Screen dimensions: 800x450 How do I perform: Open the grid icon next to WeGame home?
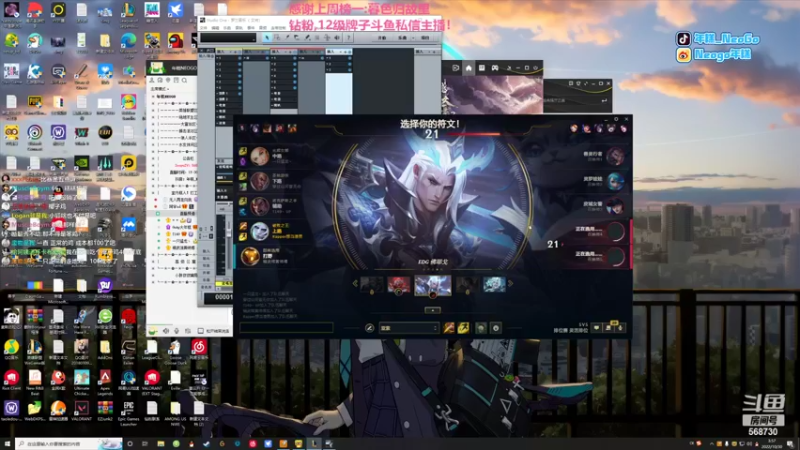pos(482,68)
